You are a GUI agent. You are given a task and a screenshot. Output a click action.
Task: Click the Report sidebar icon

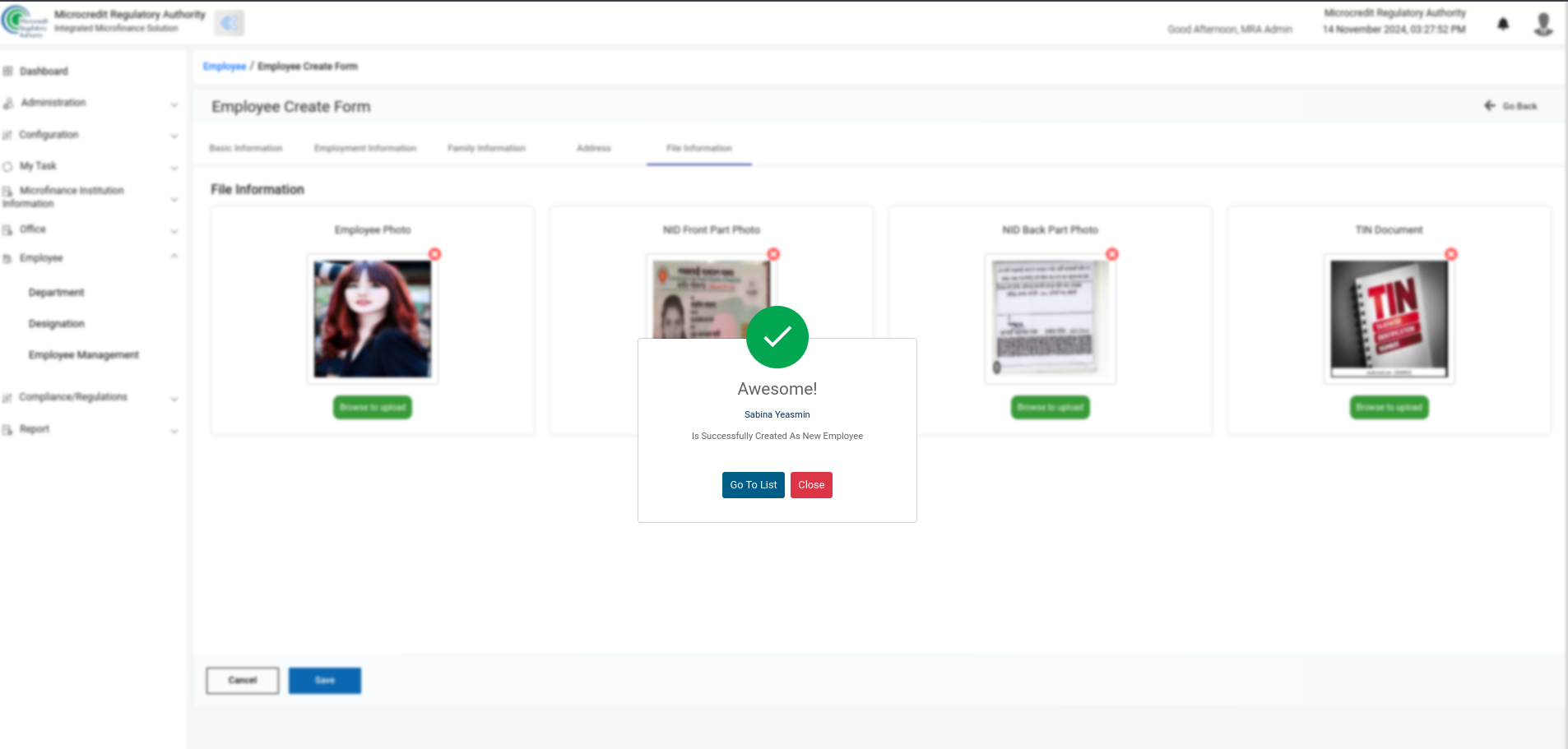click(x=7, y=430)
